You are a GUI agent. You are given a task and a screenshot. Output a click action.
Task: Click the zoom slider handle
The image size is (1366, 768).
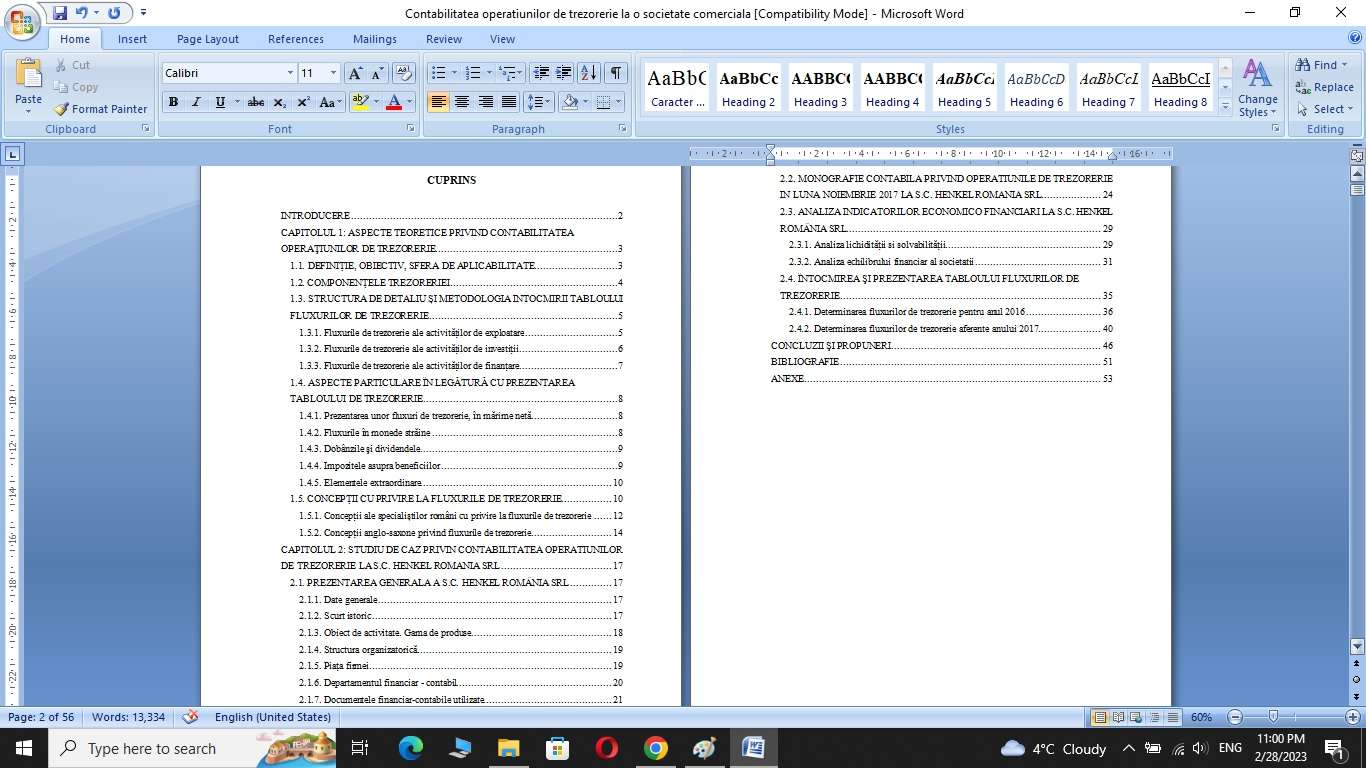(1272, 717)
